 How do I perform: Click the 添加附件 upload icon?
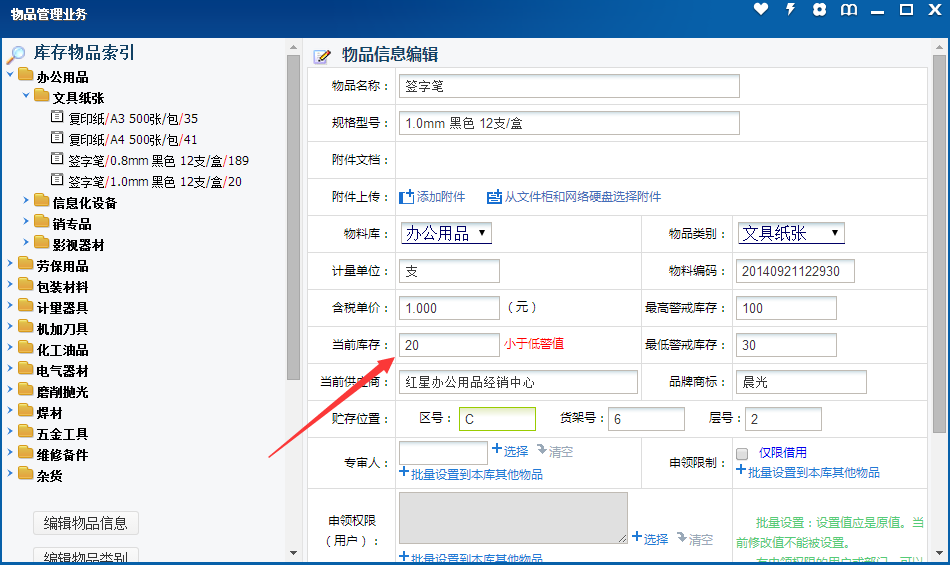(x=407, y=197)
